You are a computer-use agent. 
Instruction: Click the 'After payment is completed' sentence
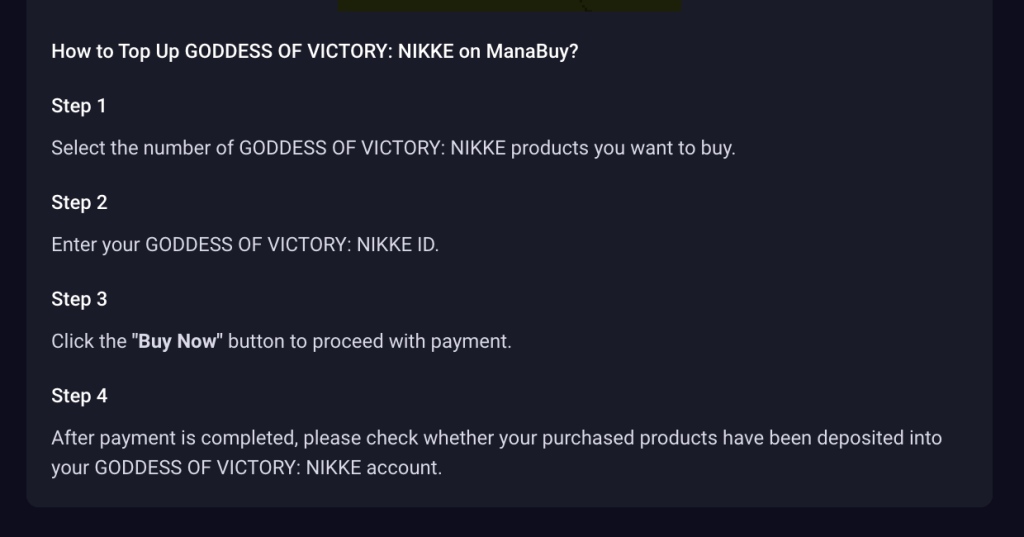pyautogui.click(x=496, y=453)
